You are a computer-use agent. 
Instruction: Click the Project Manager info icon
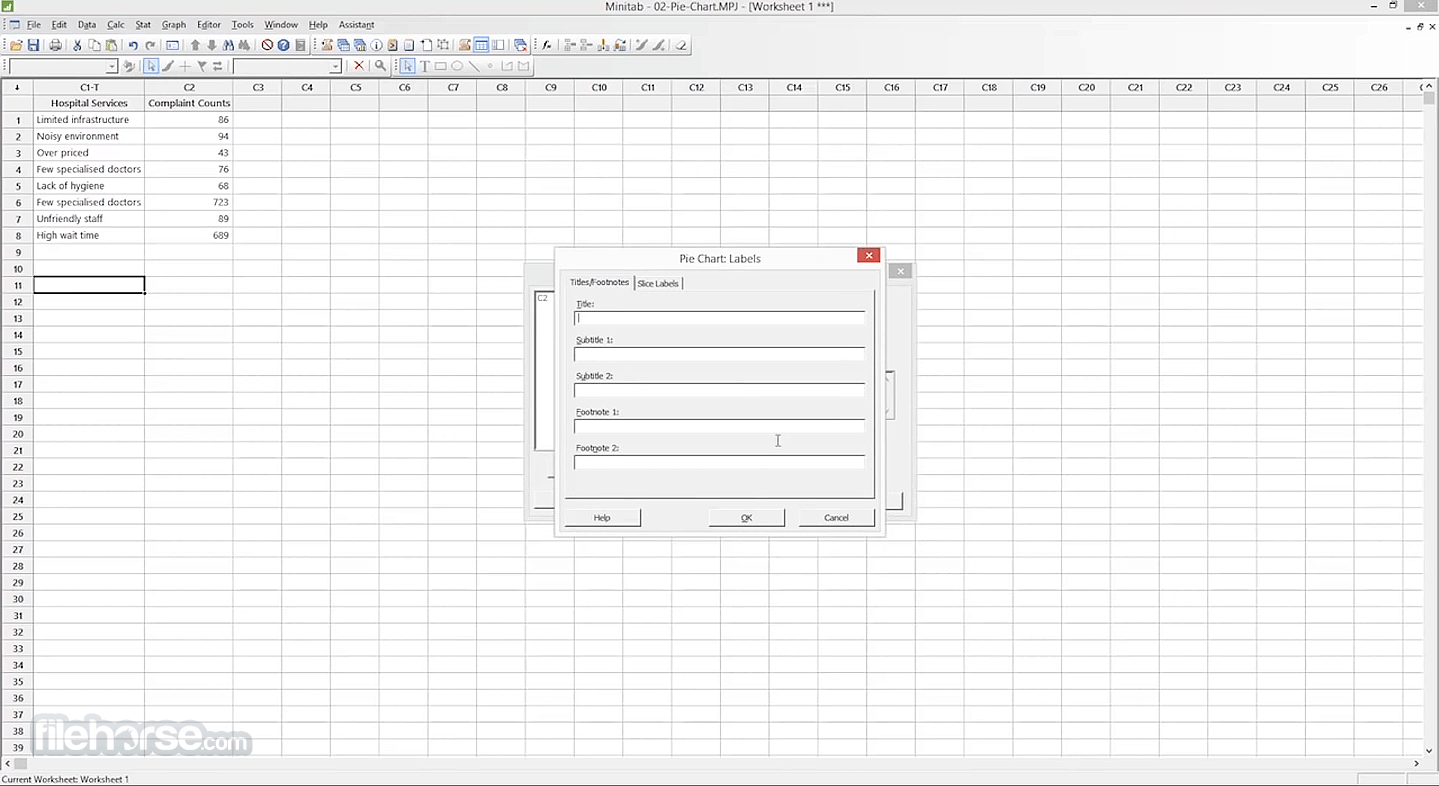coord(376,45)
